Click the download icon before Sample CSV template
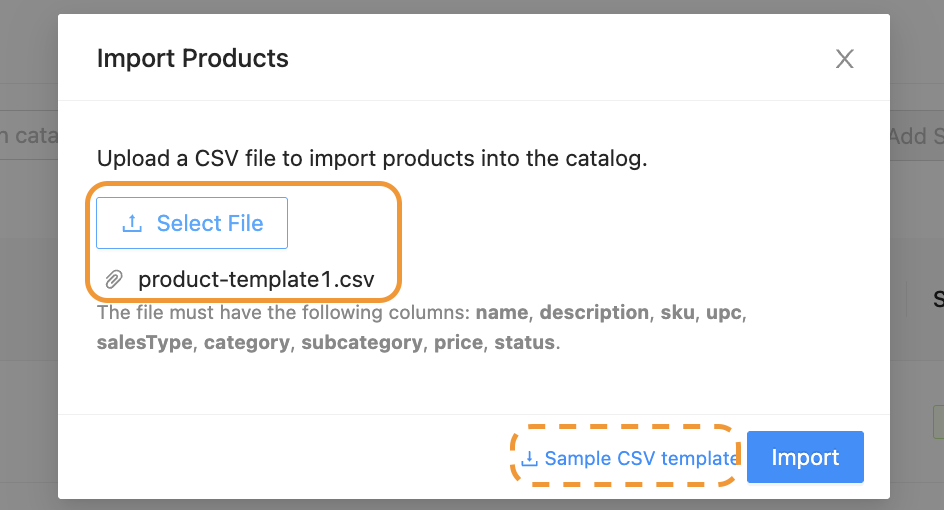The width and height of the screenshot is (944, 510). click(x=530, y=459)
